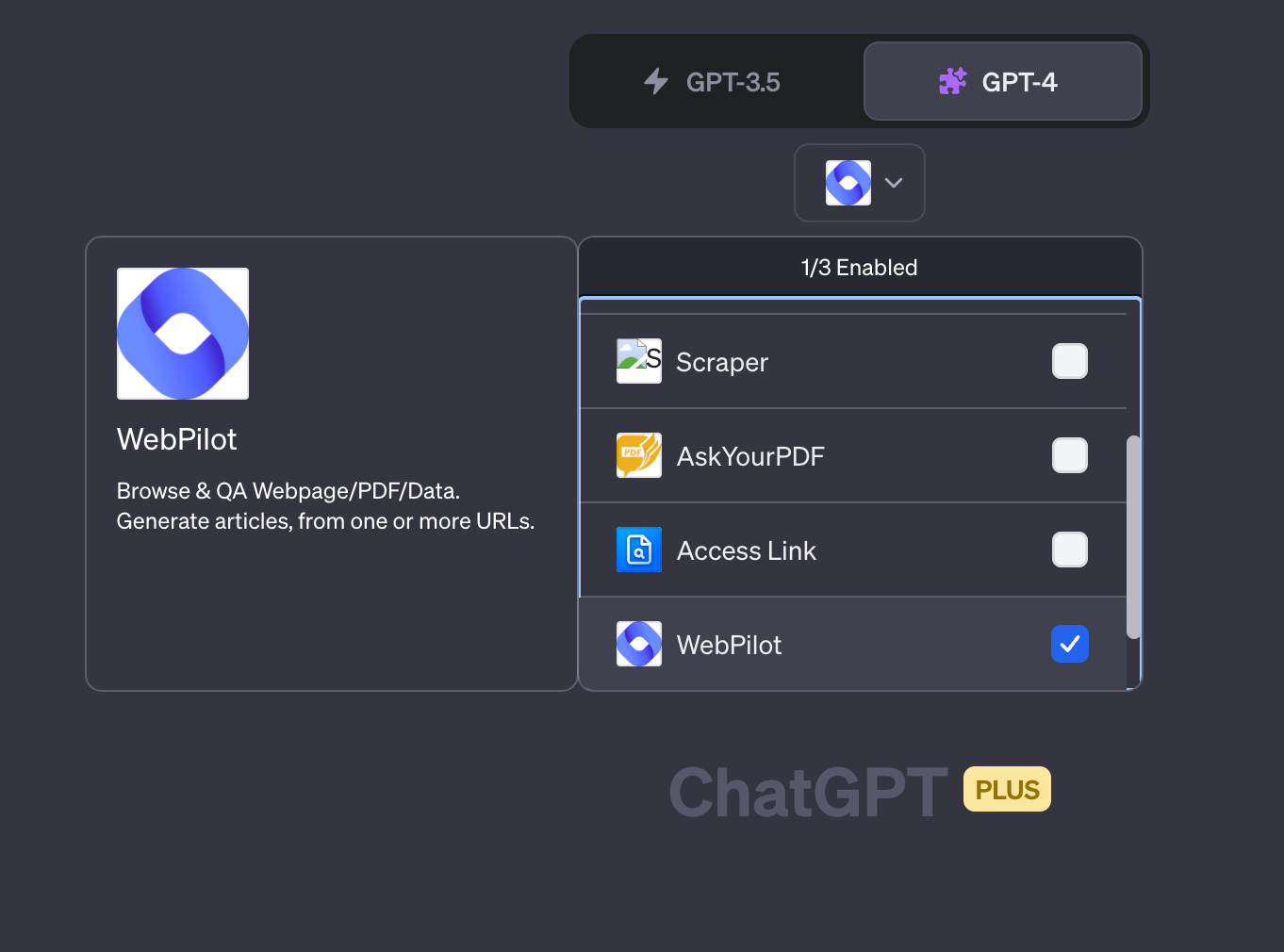1284x952 pixels.
Task: Click the Scraper plugin icon
Action: (x=638, y=361)
